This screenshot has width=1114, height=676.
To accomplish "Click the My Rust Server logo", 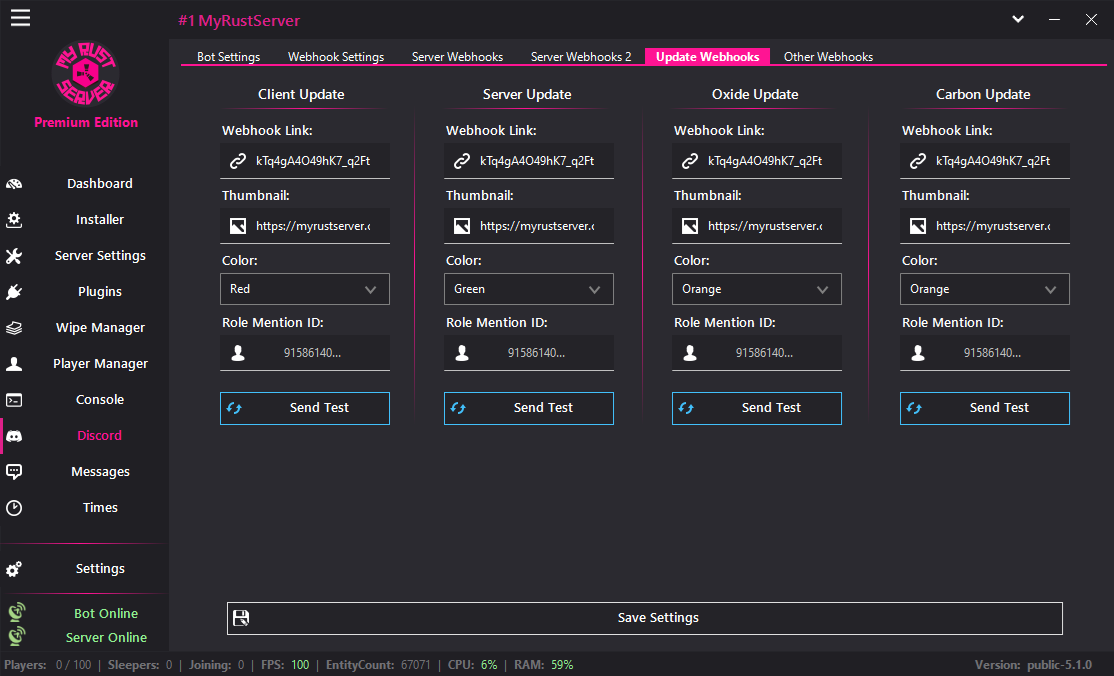I will coord(85,74).
